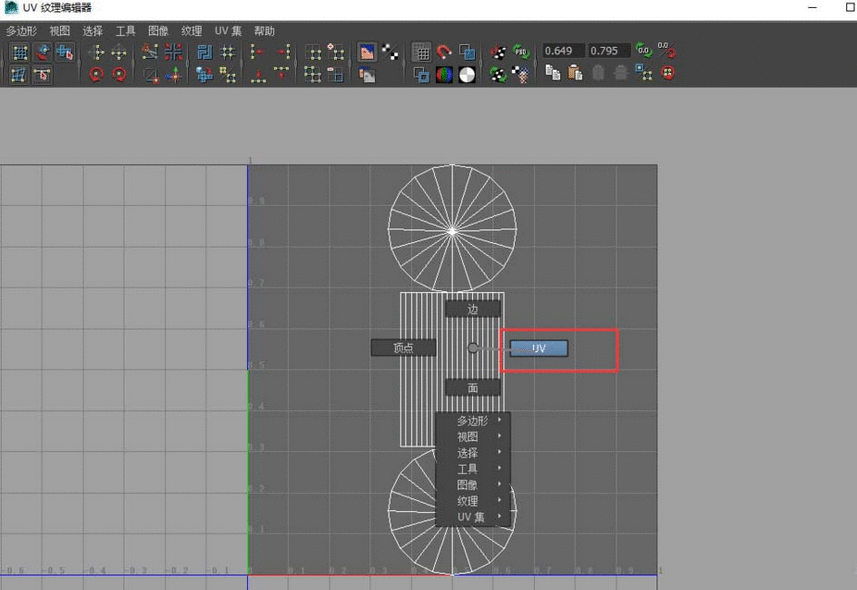The width and height of the screenshot is (857, 590).
Task: Choose UV in the marking menu
Action: click(x=539, y=348)
